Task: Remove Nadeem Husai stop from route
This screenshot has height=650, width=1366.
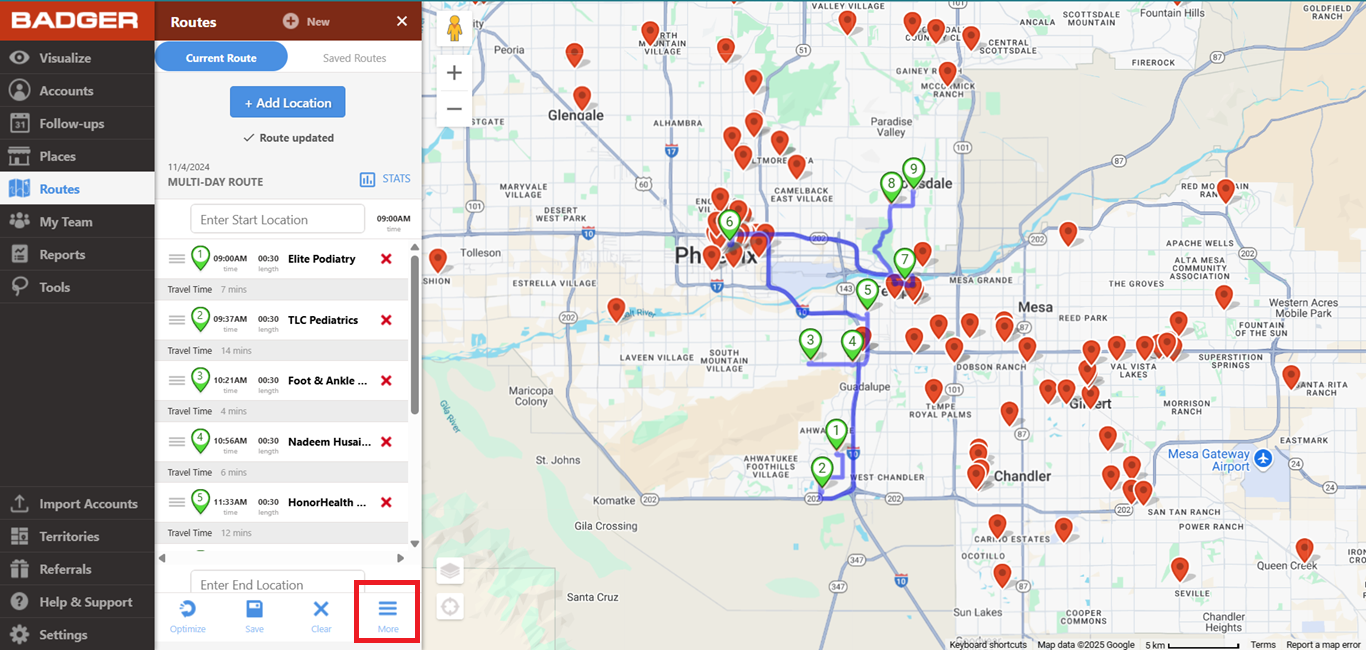Action: pyautogui.click(x=386, y=442)
